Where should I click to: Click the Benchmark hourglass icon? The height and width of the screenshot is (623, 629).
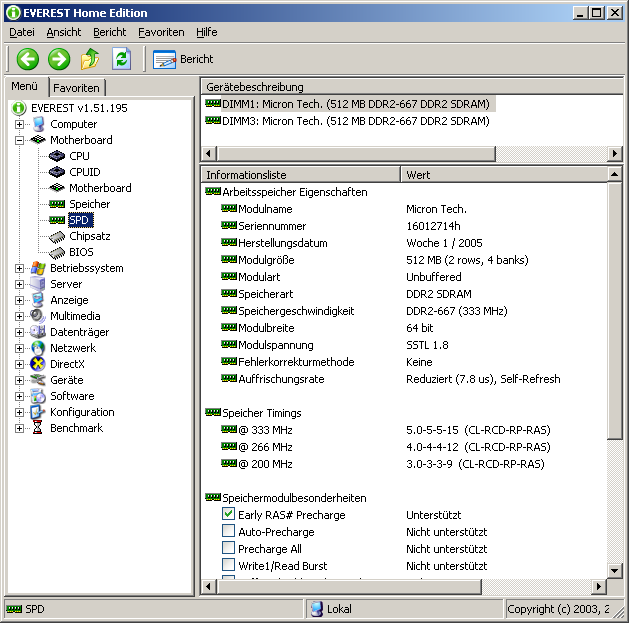click(x=38, y=428)
